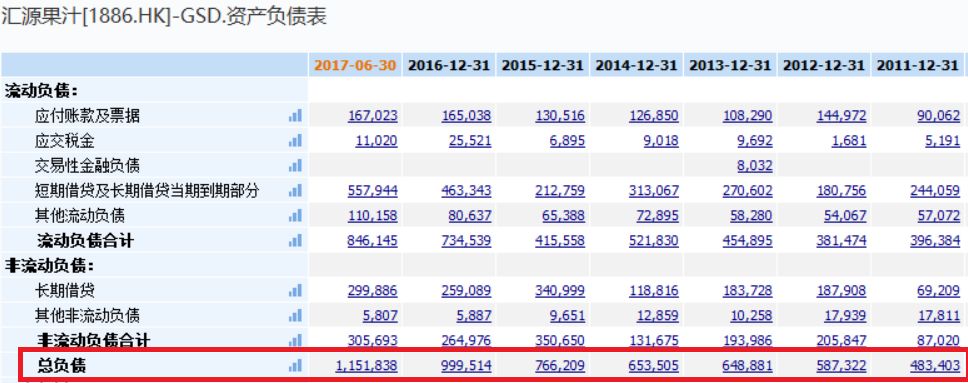Image resolution: width=968 pixels, height=383 pixels.
Task: Open 总负债 value 587,322 link
Action: 841,366
